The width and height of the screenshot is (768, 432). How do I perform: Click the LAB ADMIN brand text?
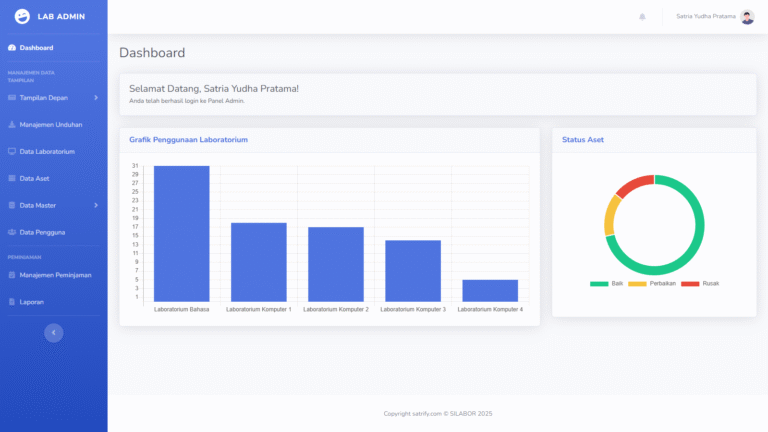point(61,17)
